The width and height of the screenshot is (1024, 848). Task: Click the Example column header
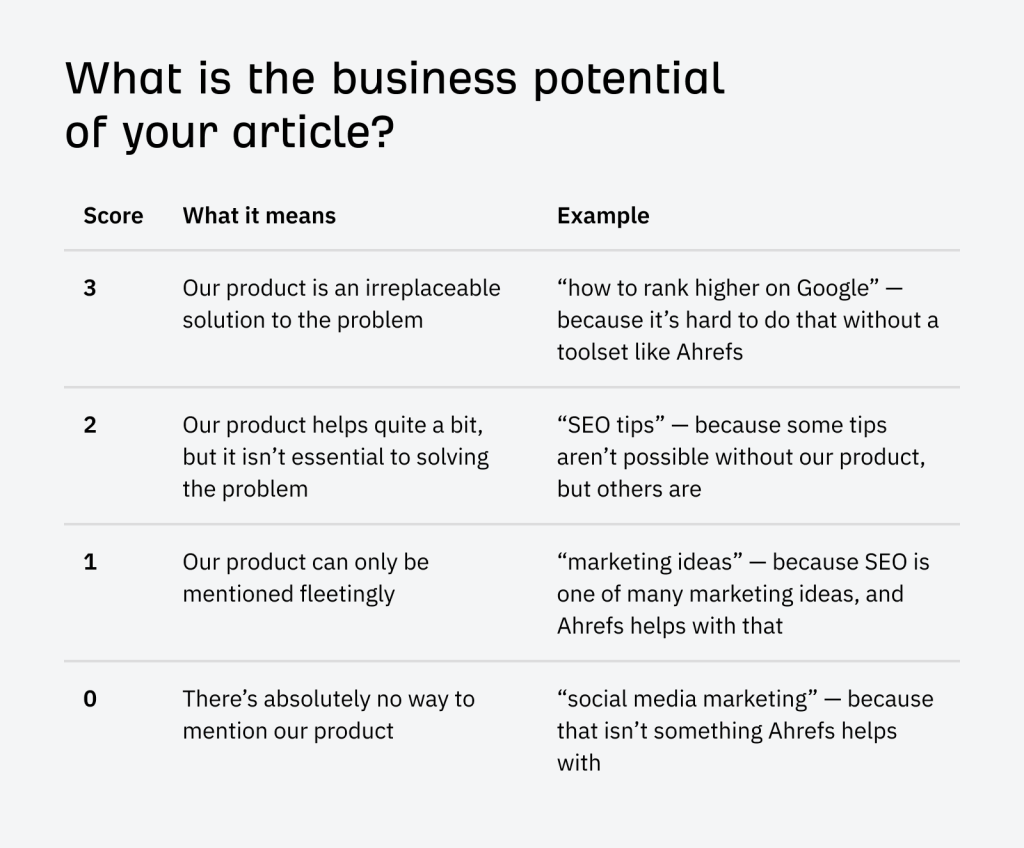pos(603,215)
